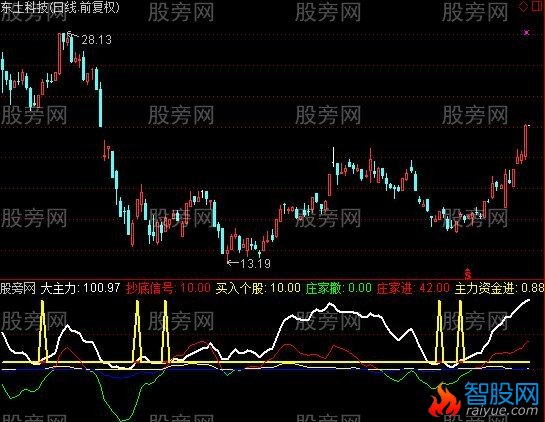
Task: Select the 买入个股: 10.00 indicator value
Action: [258, 288]
